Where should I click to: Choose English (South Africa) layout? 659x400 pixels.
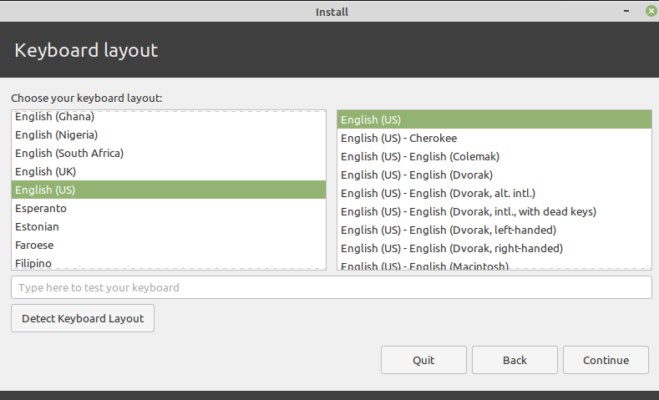point(69,153)
